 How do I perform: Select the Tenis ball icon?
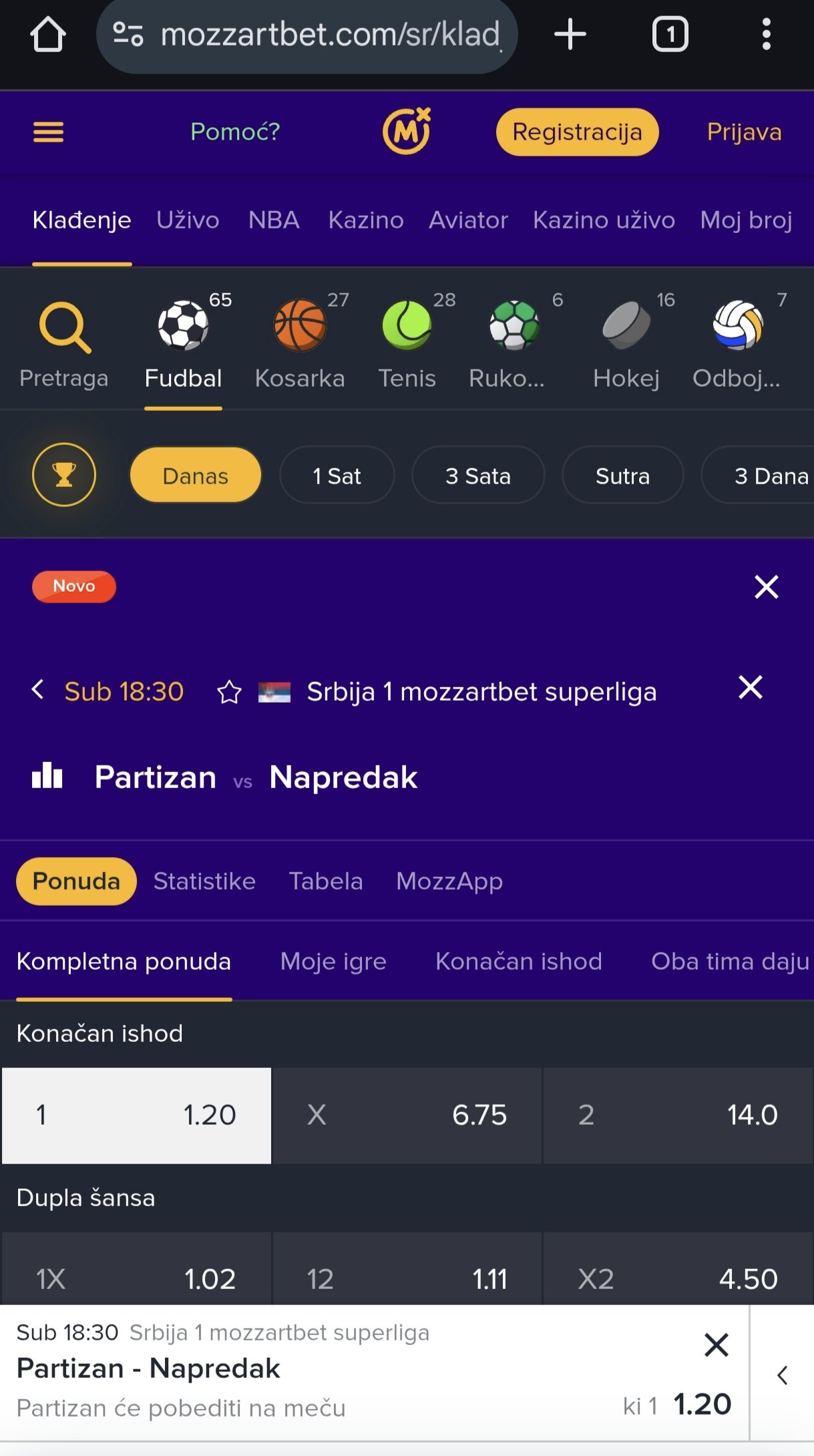[407, 326]
